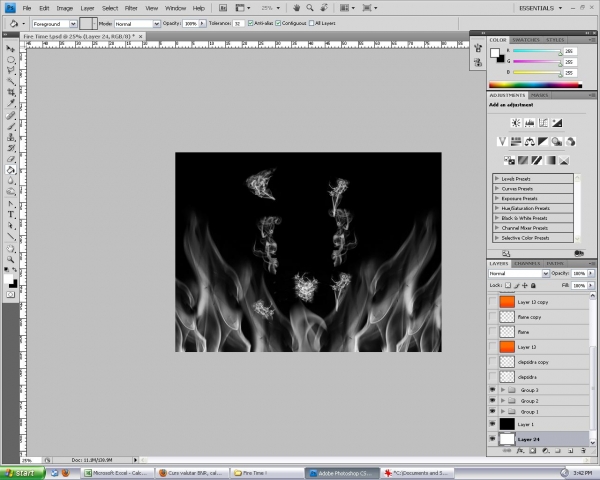Select the Type tool

pyautogui.click(x=11, y=214)
